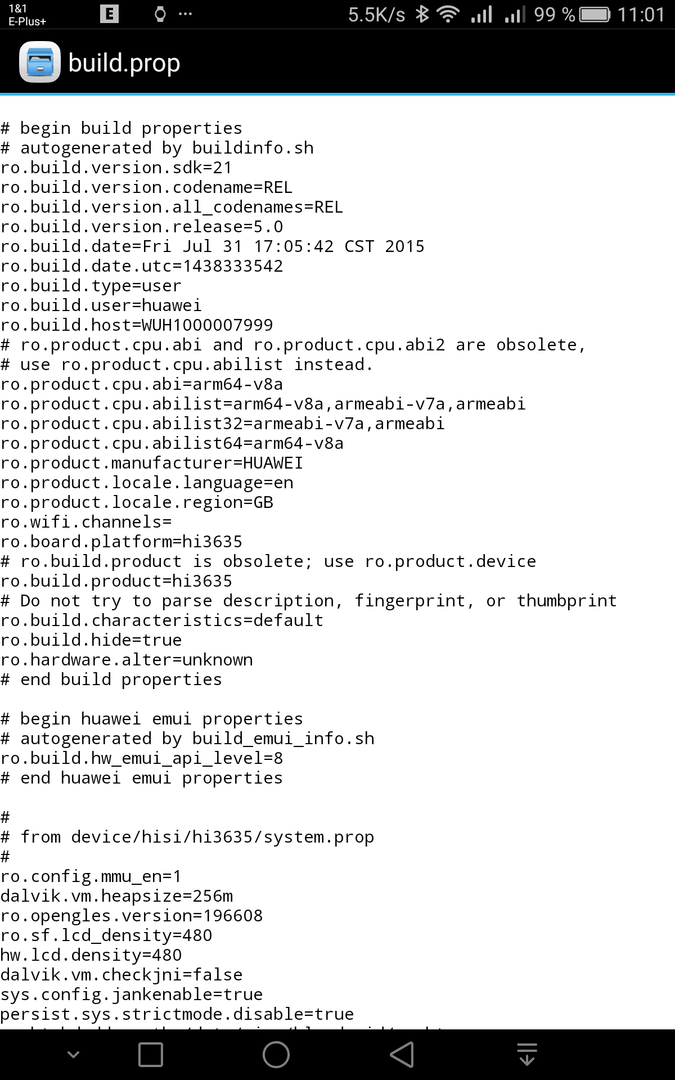
Task: Tap the Bluetooth status icon
Action: pos(422,14)
